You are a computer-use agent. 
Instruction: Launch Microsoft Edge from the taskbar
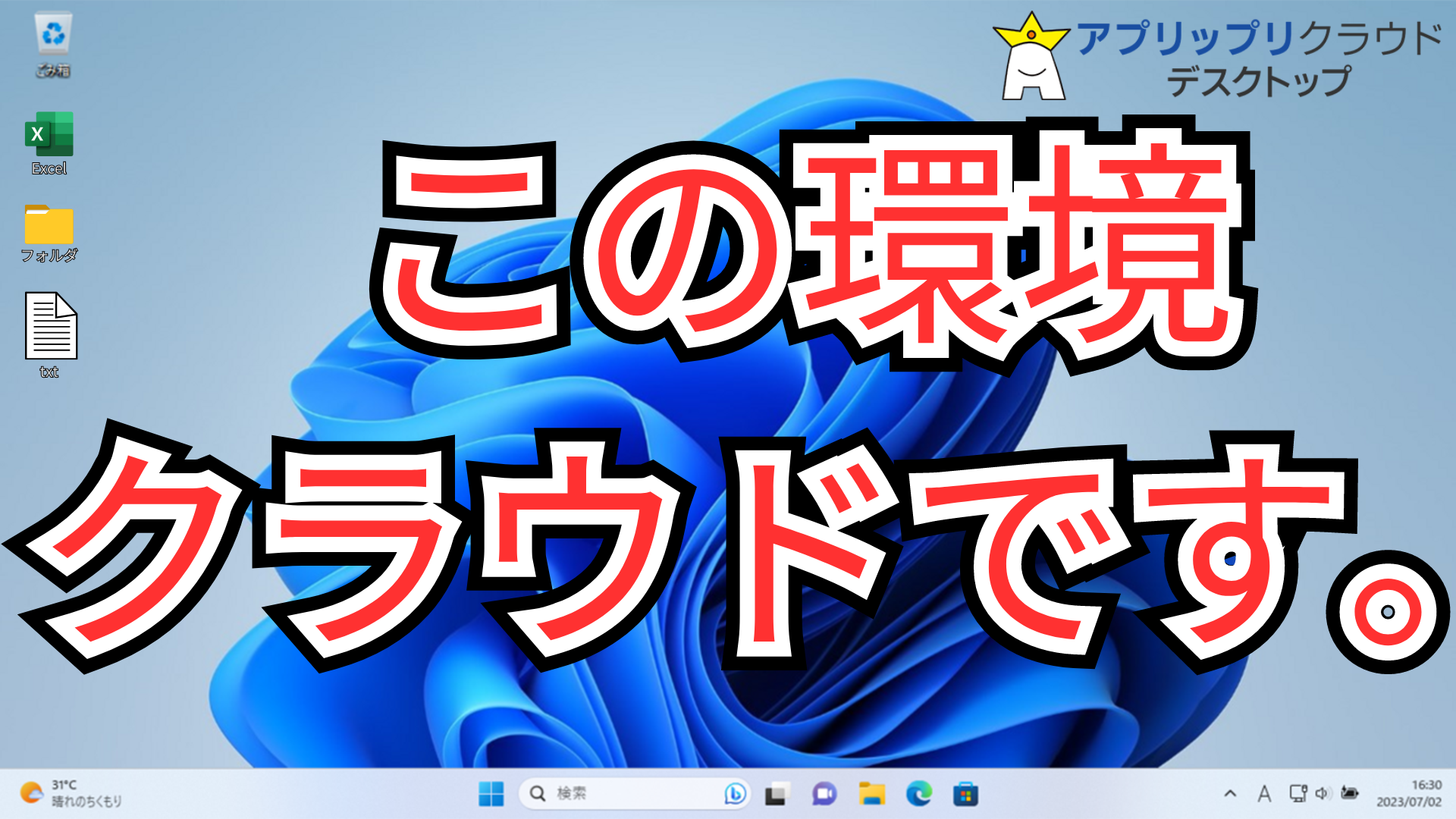point(918,794)
